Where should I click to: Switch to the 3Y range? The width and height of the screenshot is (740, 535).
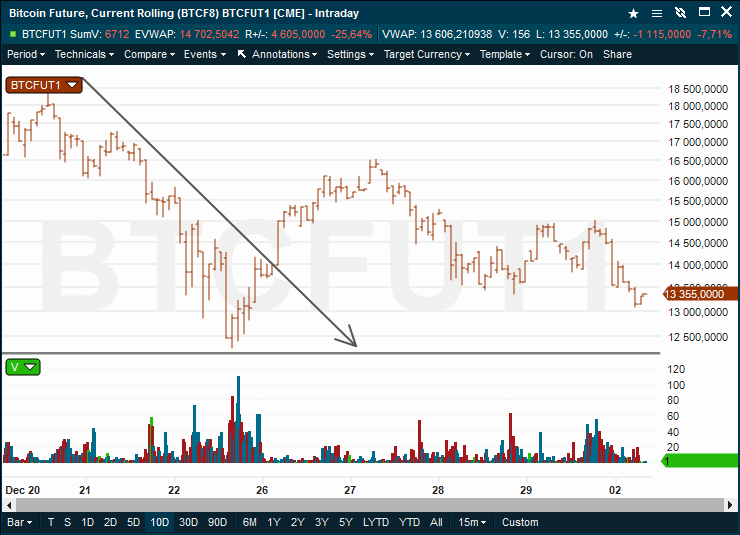(x=321, y=522)
